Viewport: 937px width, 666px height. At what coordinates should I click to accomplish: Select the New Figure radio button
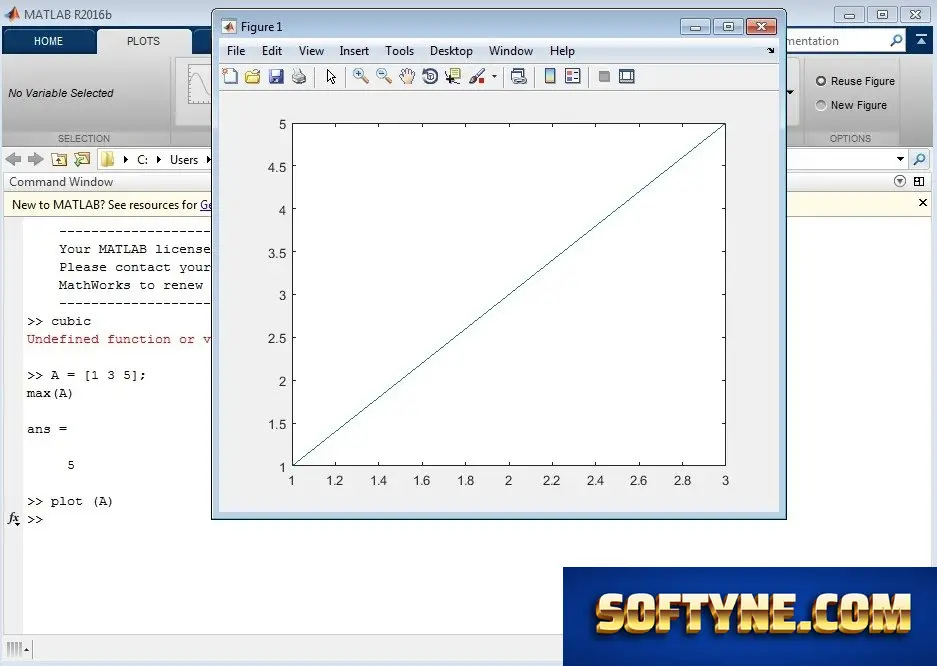(821, 105)
